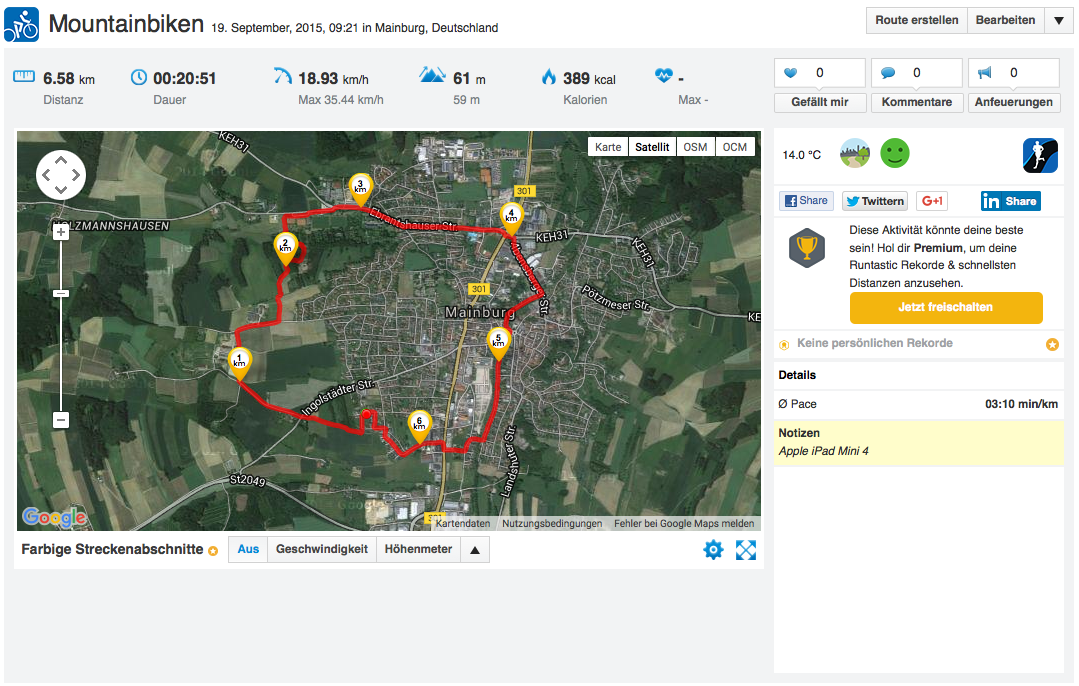
Task: Zoom in with the map plus button
Action: 61,232
